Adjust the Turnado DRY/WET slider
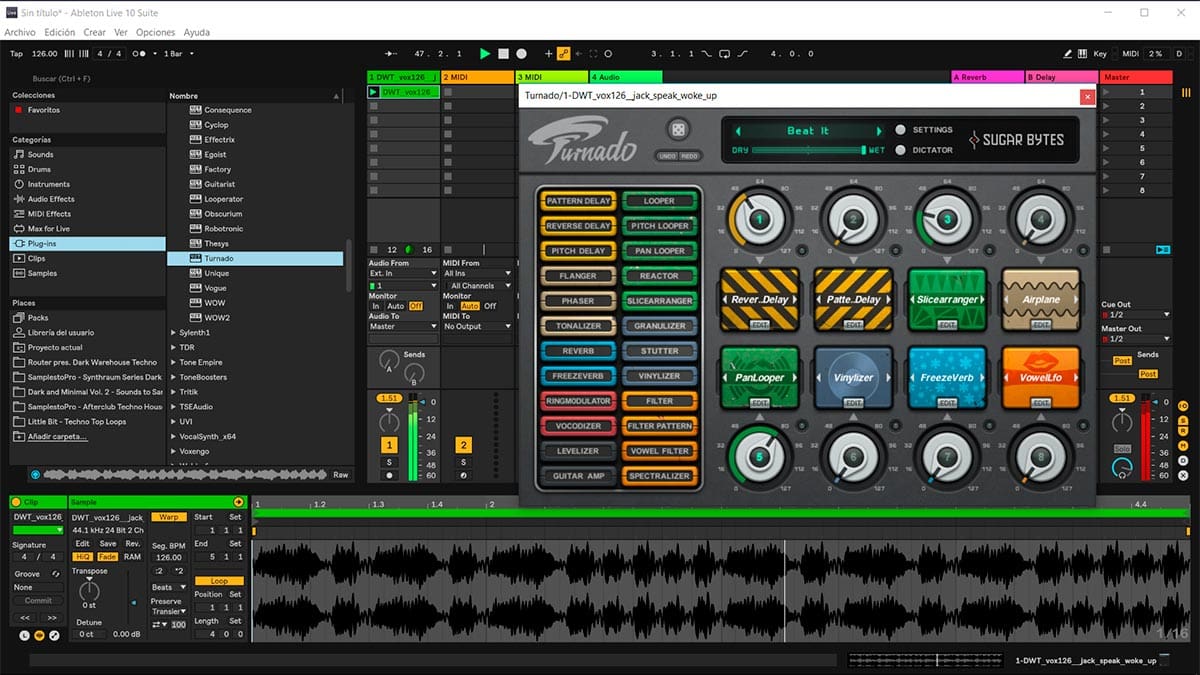Viewport: 1200px width, 675px height. [809, 150]
